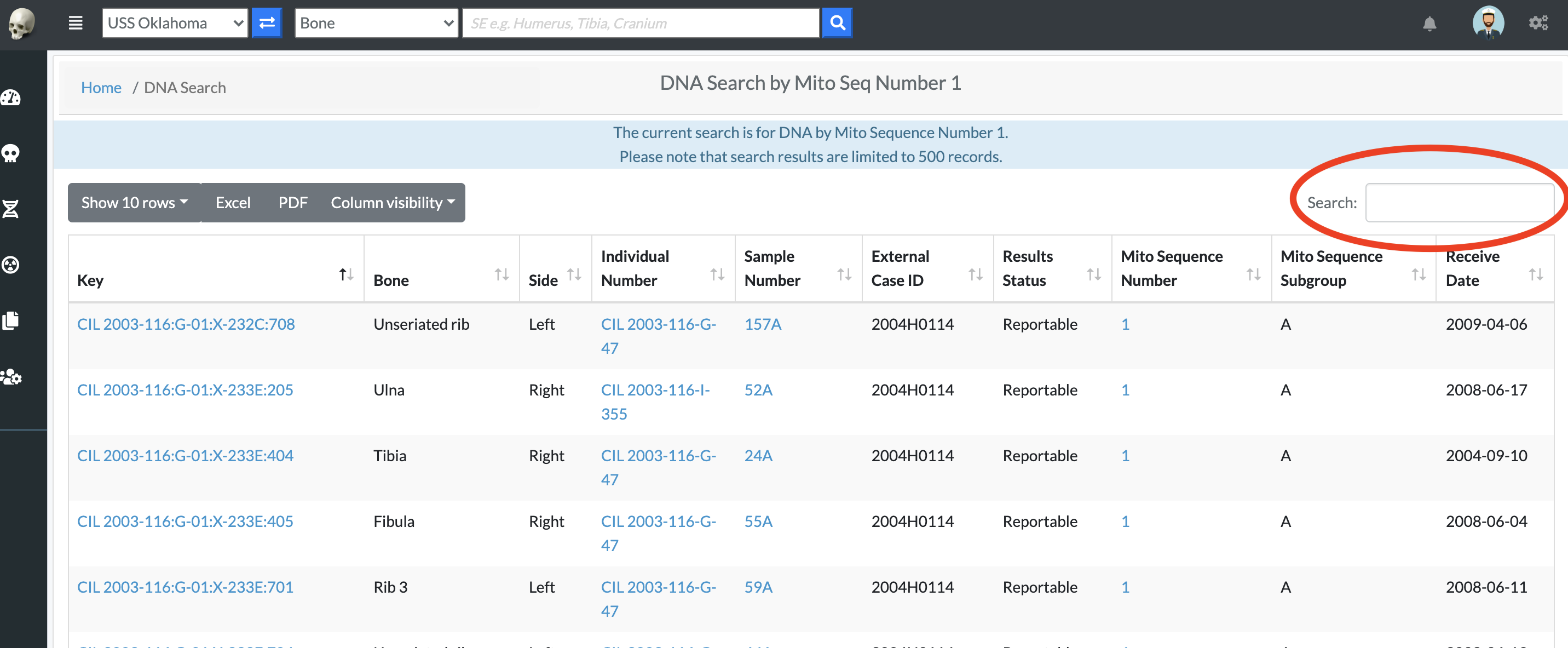The width and height of the screenshot is (1568, 648).
Task: Open sample number 55A
Action: (x=758, y=521)
